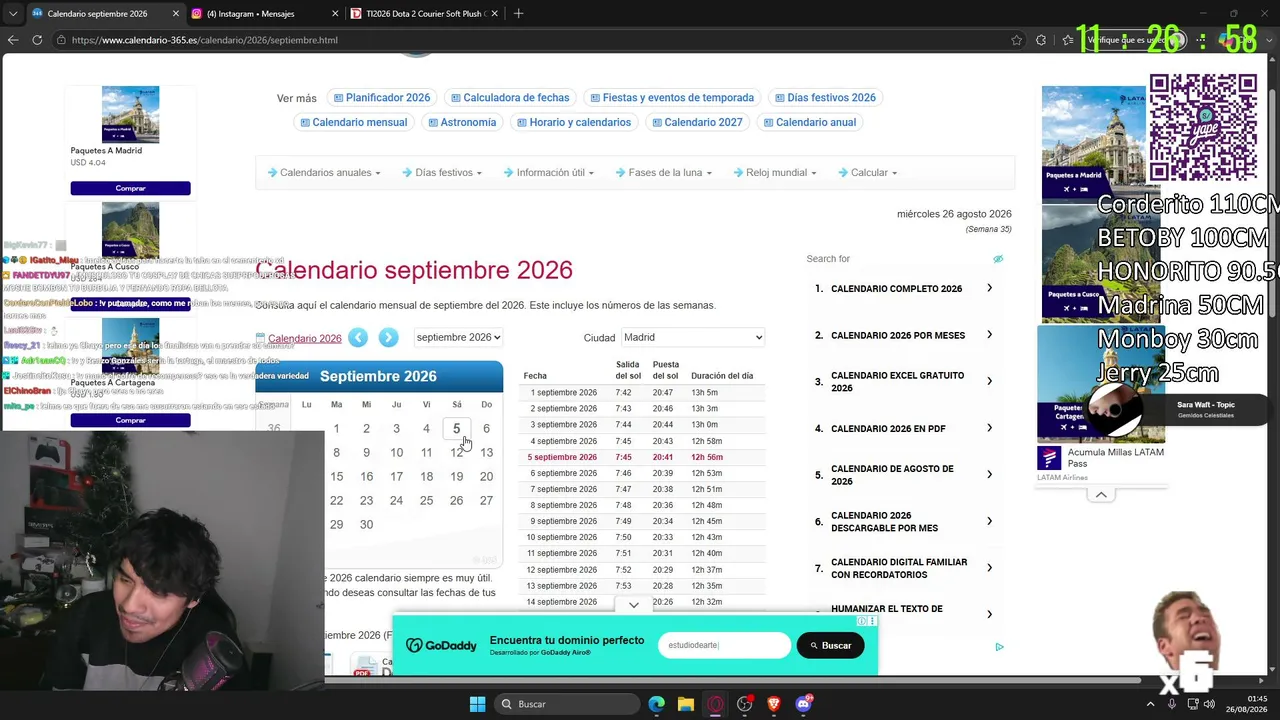This screenshot has width=1280, height=720.
Task: Open CALENDARIO DE AGOSTO DE 2026 item
Action: pos(904,475)
